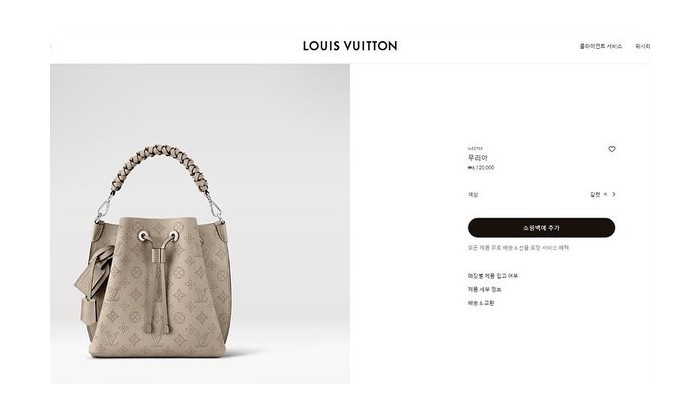This screenshot has height=413, width=700.
Task: Click the 무리아 product name
Action: pyautogui.click(x=478, y=158)
